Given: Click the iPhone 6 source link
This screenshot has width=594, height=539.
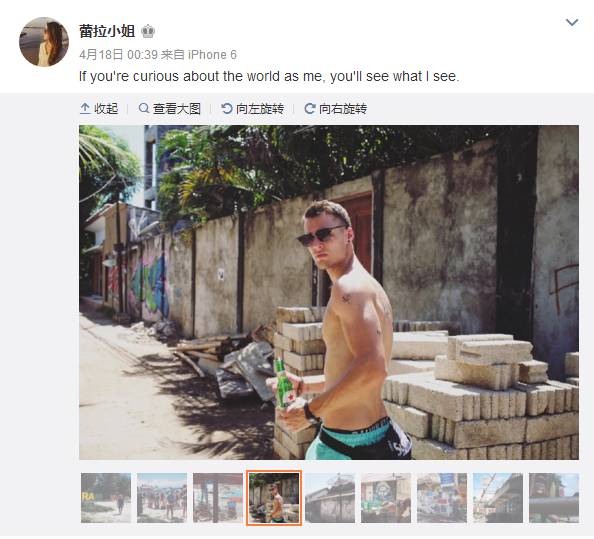Looking at the screenshot, I should click(x=212, y=55).
